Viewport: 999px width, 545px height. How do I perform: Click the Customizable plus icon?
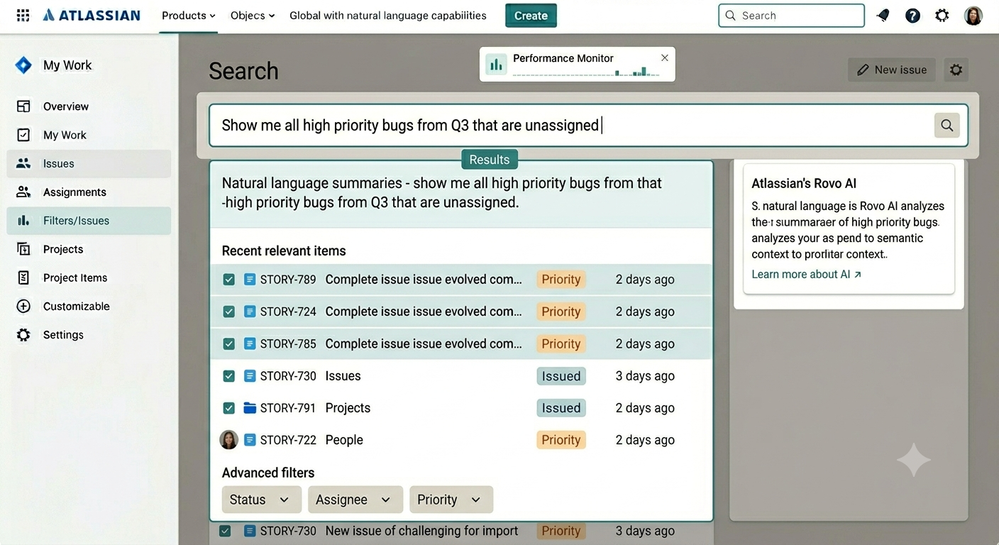point(24,306)
